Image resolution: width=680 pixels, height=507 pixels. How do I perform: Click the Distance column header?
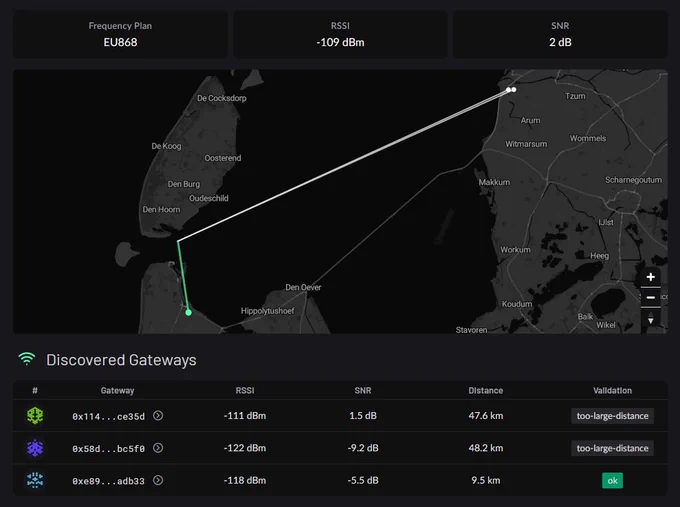coord(486,390)
